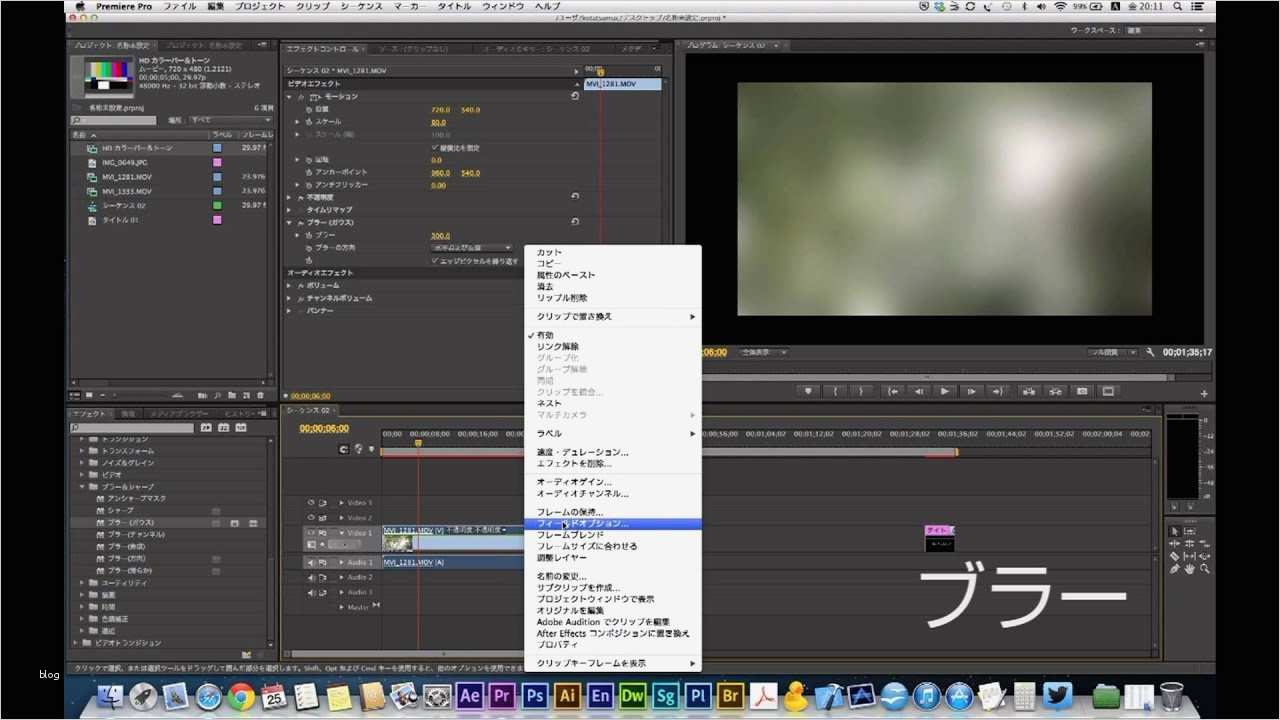Toggle the uniform scale checkbox

coord(434,147)
